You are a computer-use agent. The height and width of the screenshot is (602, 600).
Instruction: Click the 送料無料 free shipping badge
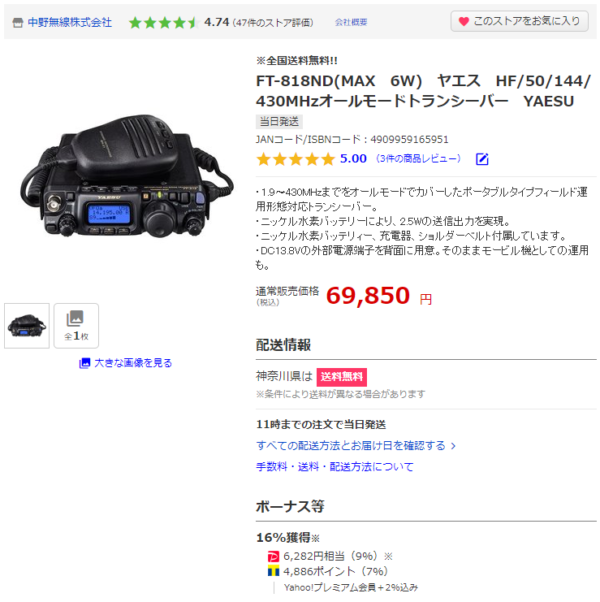[341, 377]
